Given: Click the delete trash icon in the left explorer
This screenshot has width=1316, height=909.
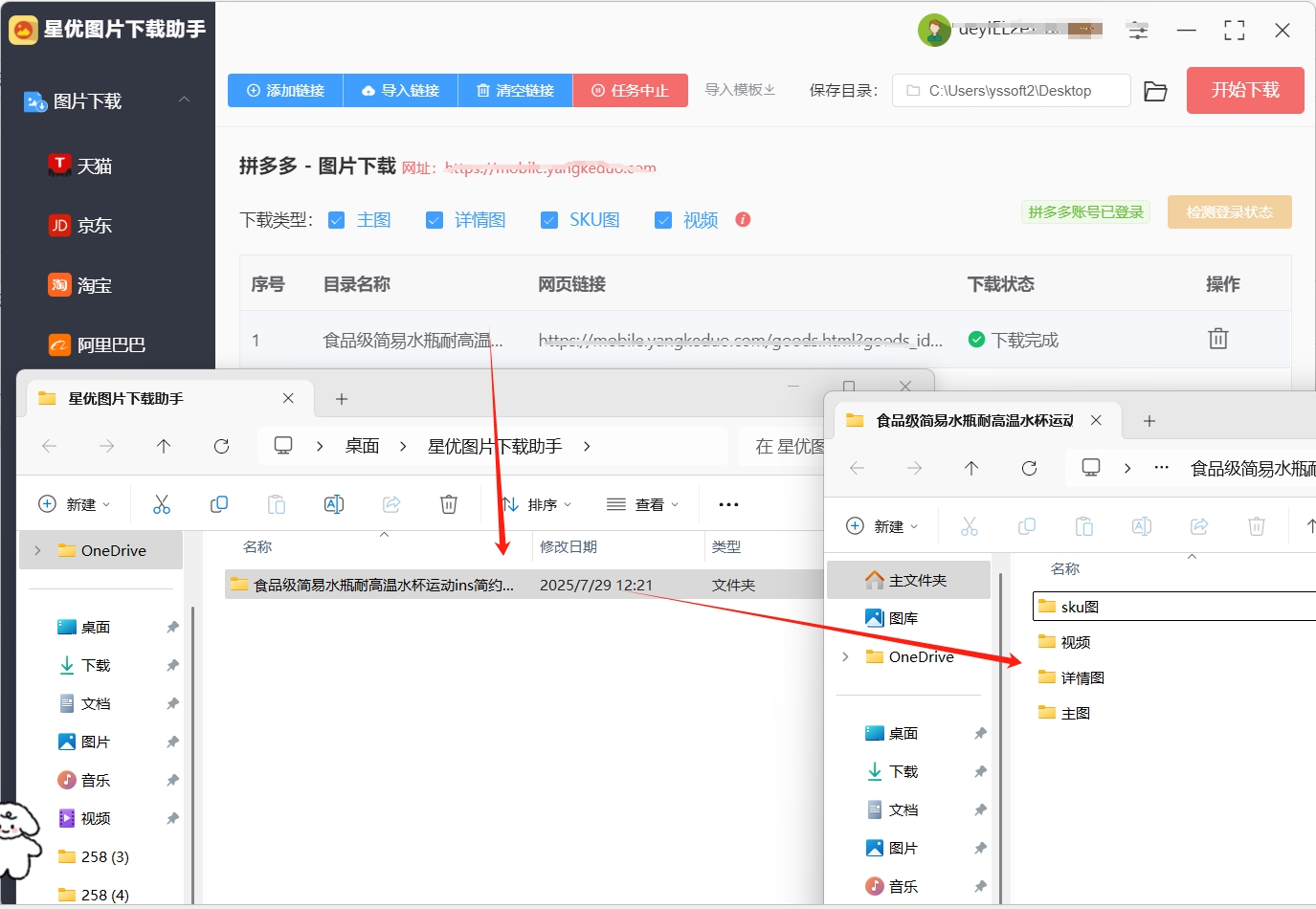Looking at the screenshot, I should click(449, 504).
